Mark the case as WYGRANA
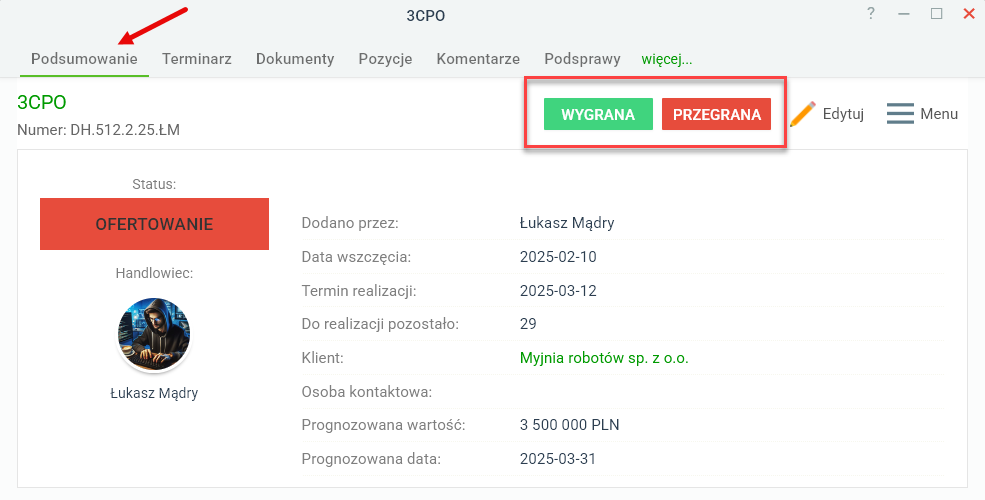985x500 pixels. tap(598, 114)
